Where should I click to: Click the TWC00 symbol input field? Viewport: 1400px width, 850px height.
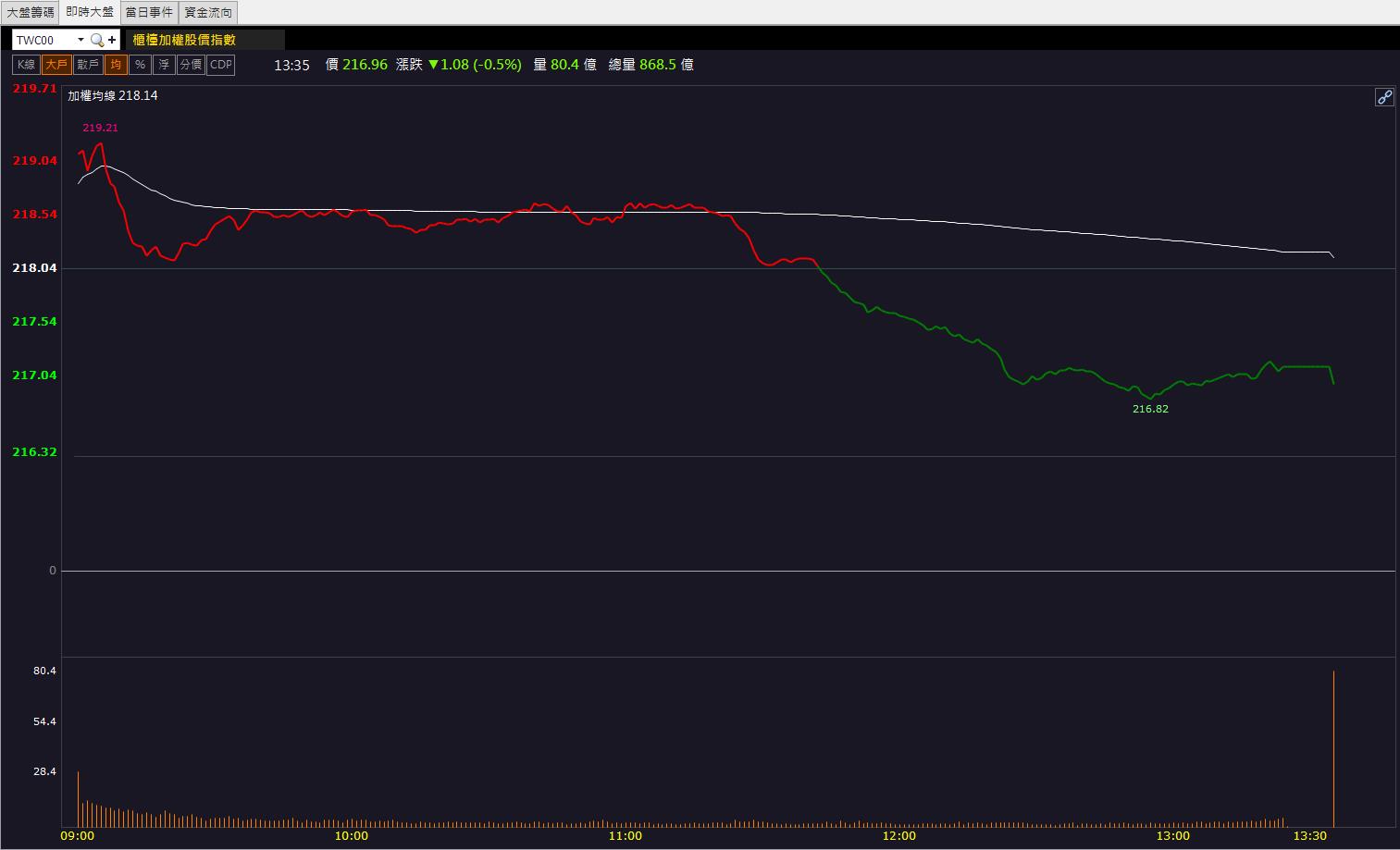coord(44,40)
